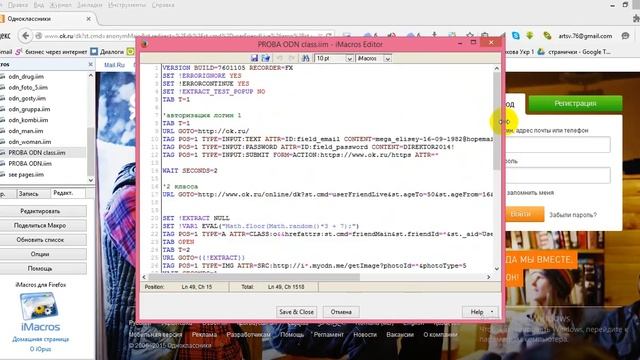Image resolution: width=640 pixels, height=360 pixels.
Task: Select odn_foto_5.iim in macro list
Action: tap(28, 87)
